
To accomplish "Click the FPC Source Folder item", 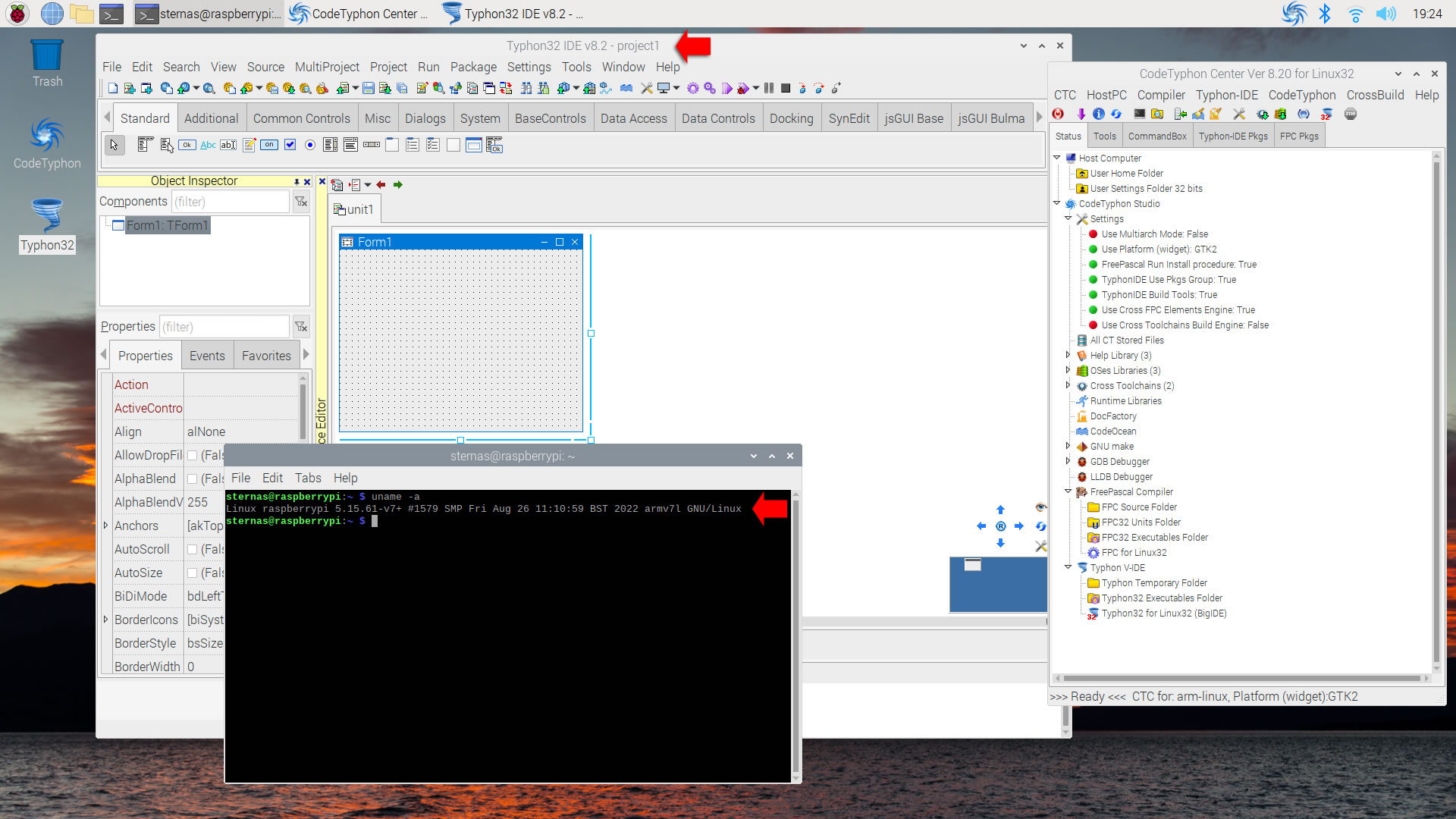I will 1139,507.
